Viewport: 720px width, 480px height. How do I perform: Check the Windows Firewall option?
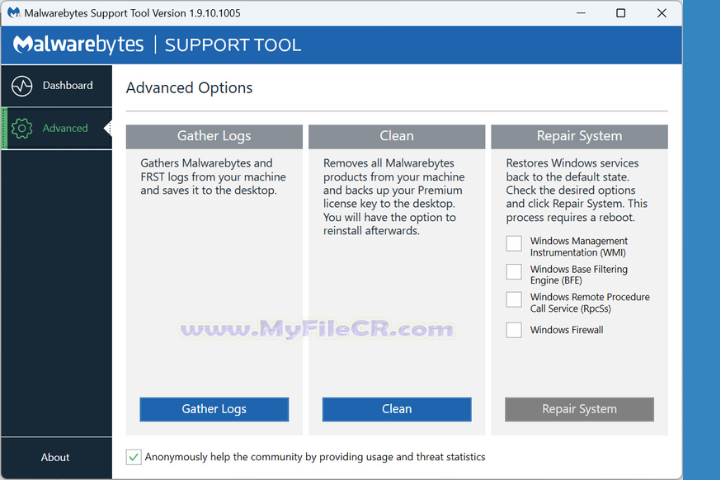tap(514, 330)
